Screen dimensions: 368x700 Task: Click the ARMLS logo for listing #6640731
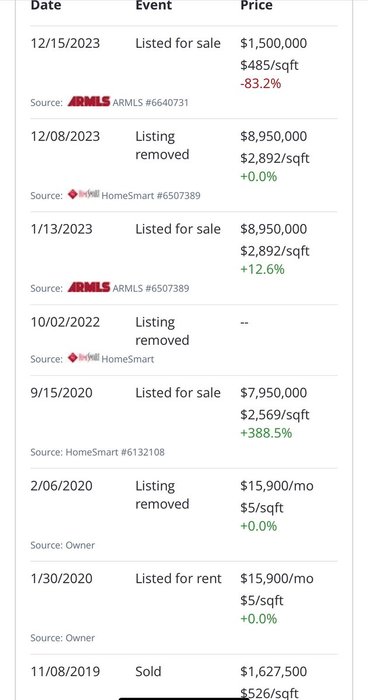(x=89, y=102)
